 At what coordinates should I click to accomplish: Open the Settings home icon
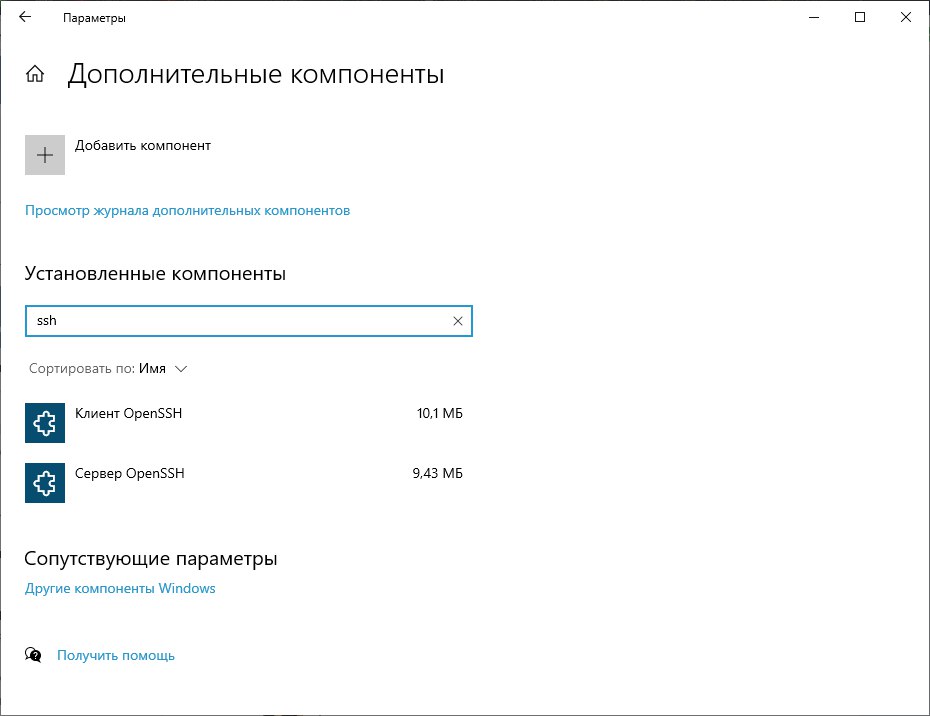[35, 74]
